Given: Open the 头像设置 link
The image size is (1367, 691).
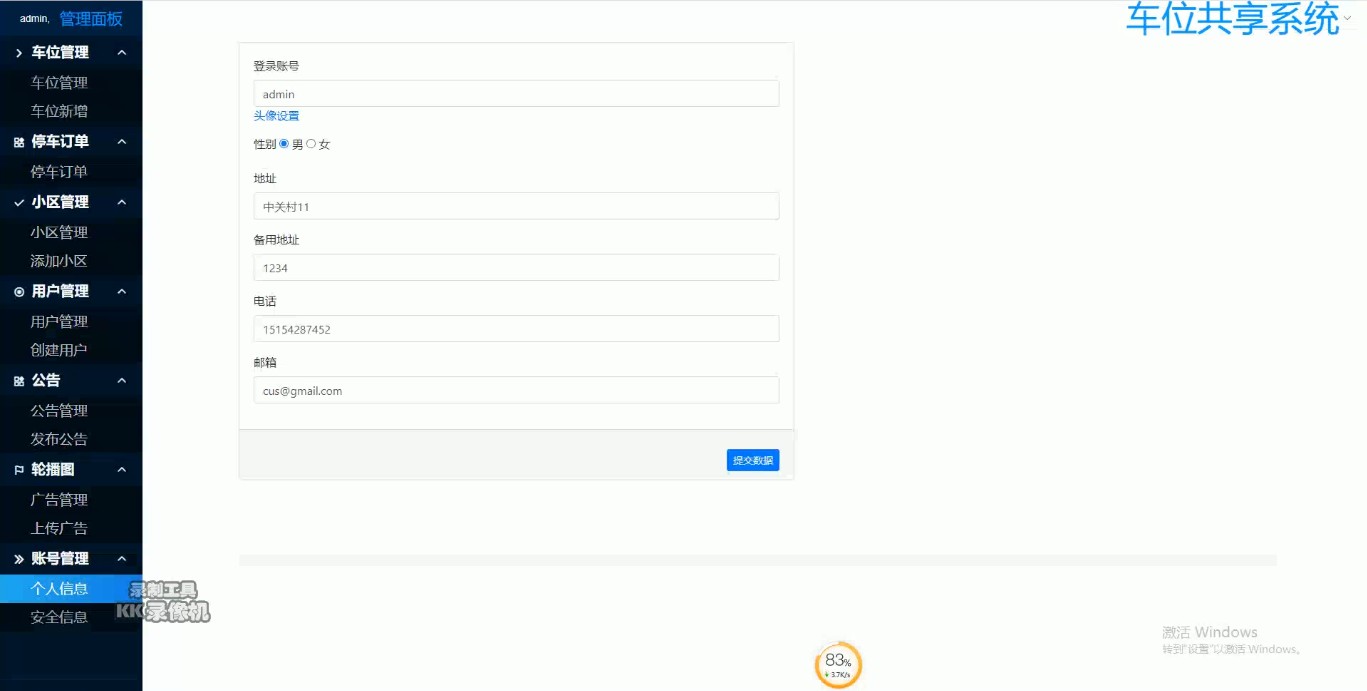Looking at the screenshot, I should (276, 116).
